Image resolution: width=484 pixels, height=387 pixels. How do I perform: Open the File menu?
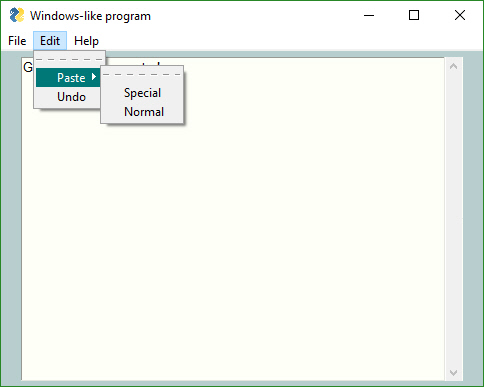[x=17, y=41]
